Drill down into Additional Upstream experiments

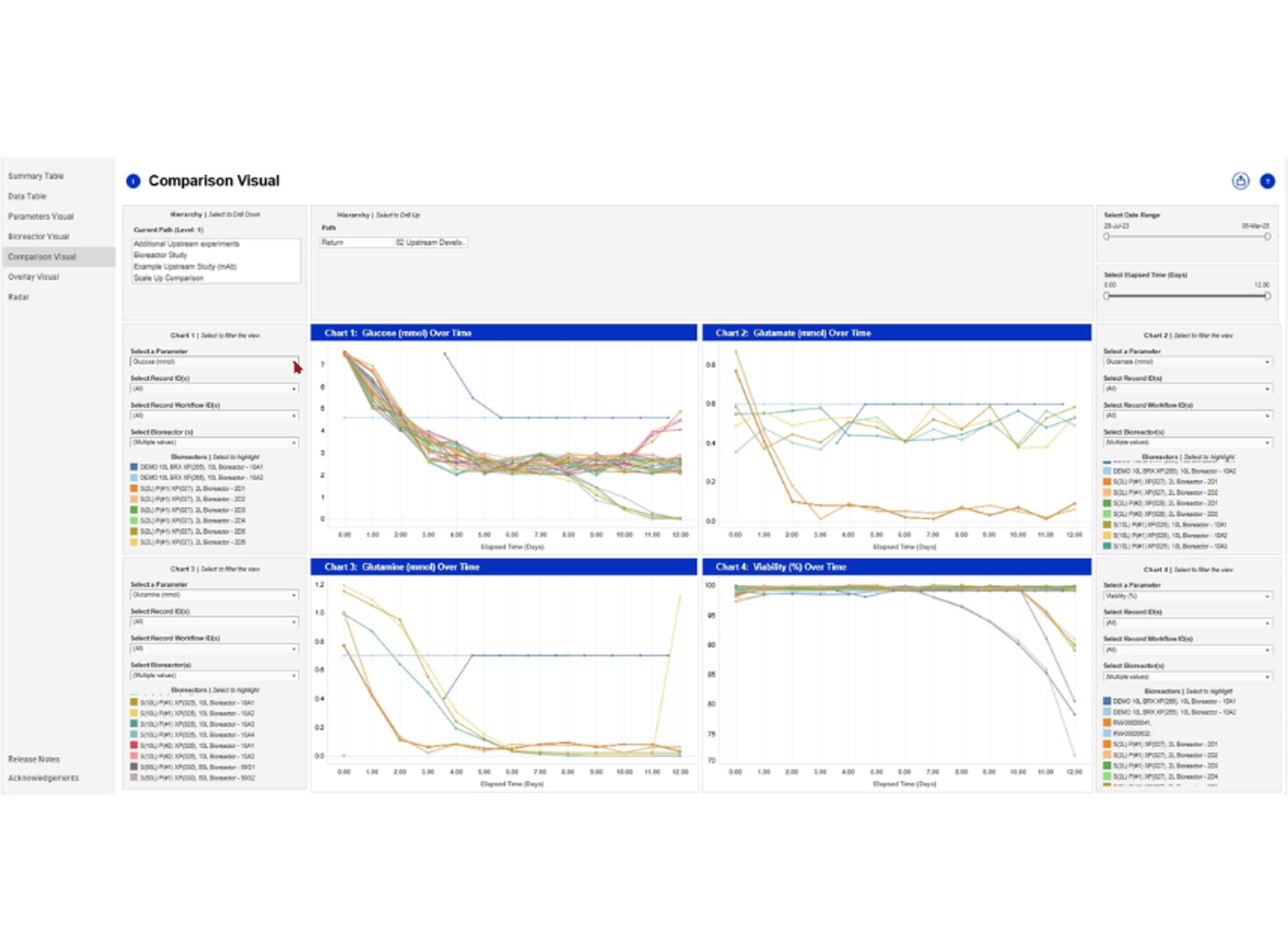pyautogui.click(x=186, y=244)
